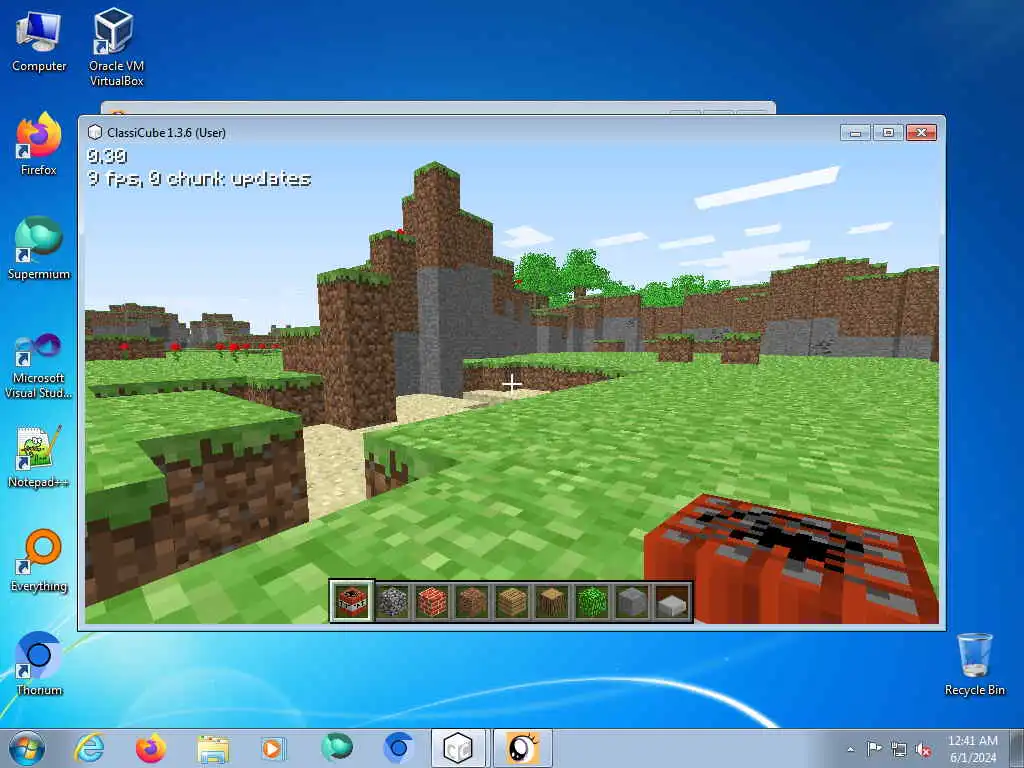
Task: Open Windows Explorer from the taskbar
Action: (x=213, y=748)
